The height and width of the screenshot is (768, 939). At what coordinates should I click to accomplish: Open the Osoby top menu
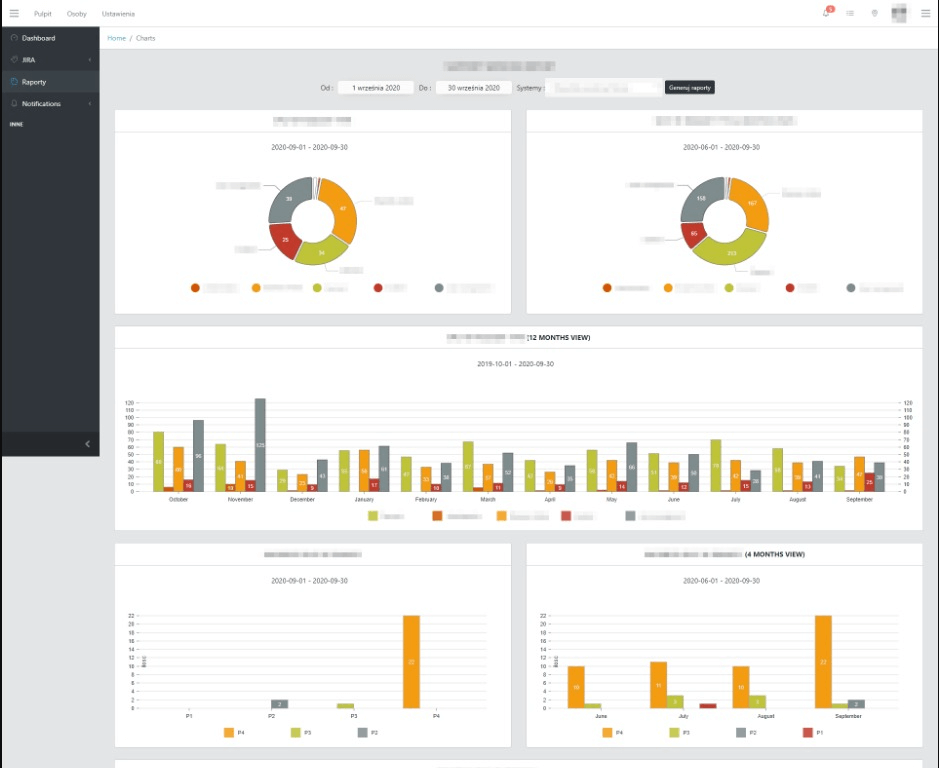coord(77,13)
